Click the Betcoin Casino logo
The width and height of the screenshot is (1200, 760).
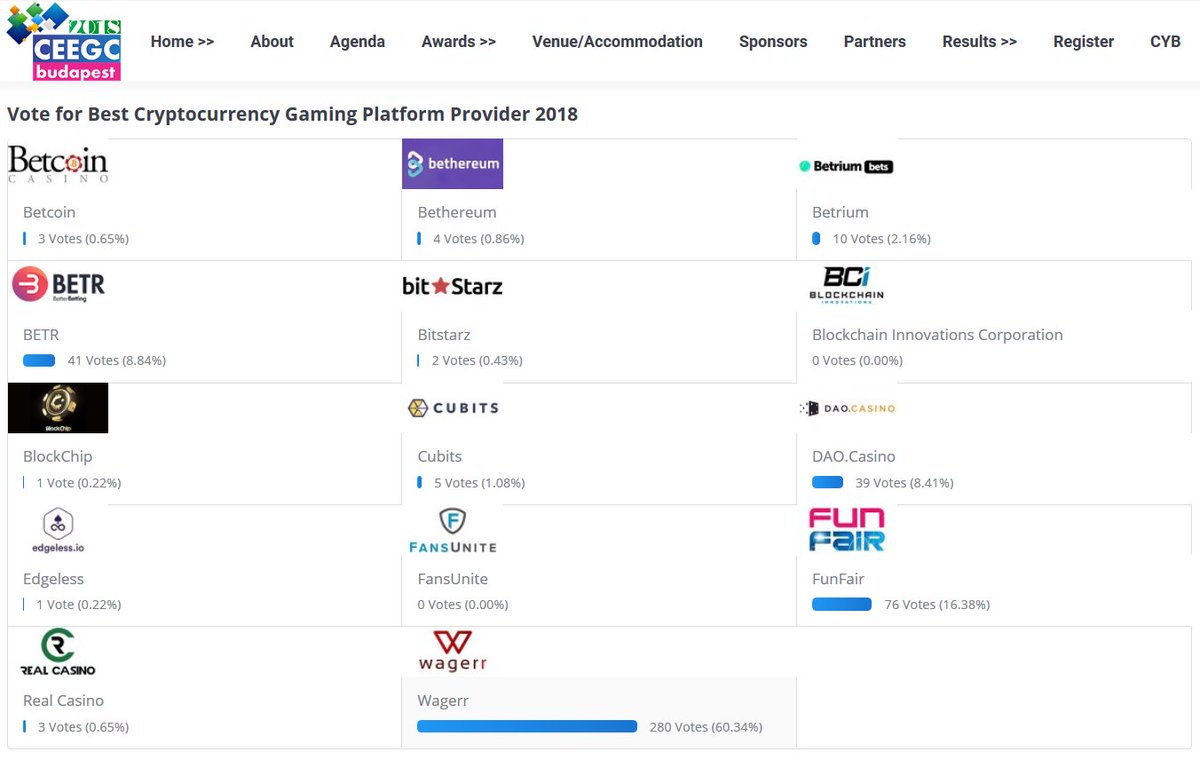(x=58, y=164)
